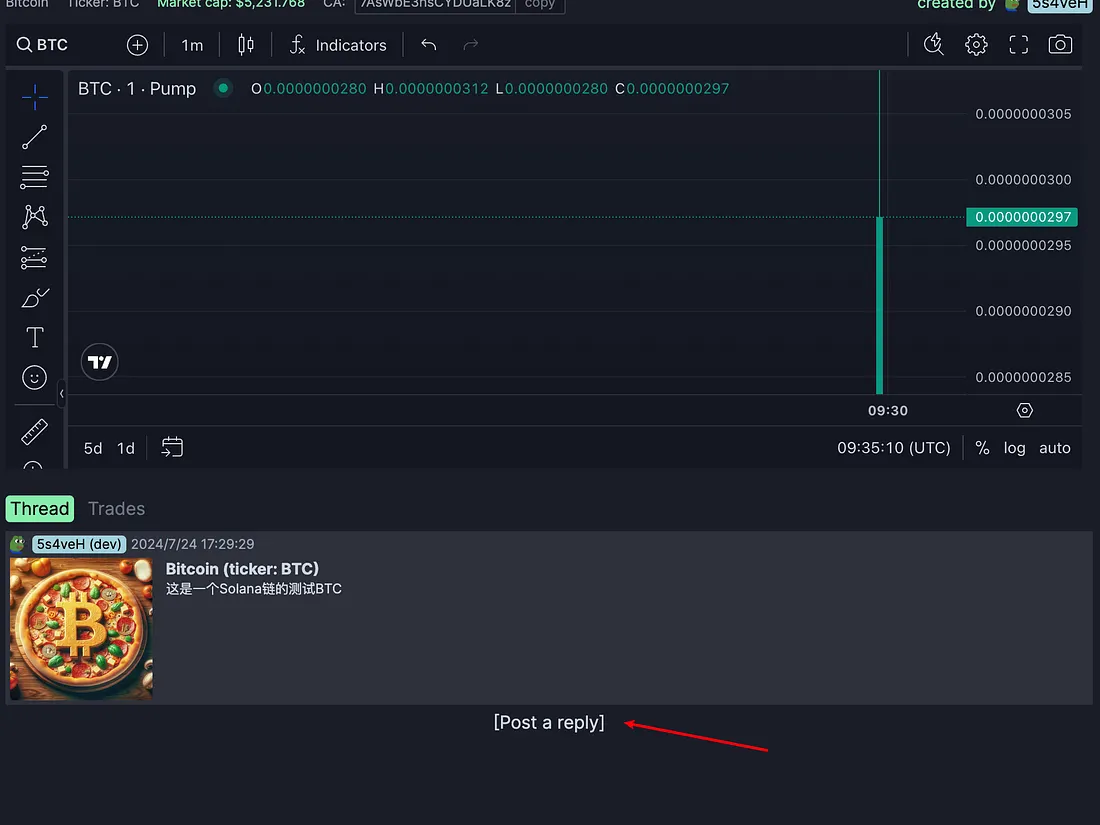Open chart settings gear
The image size is (1100, 825).
[976, 45]
